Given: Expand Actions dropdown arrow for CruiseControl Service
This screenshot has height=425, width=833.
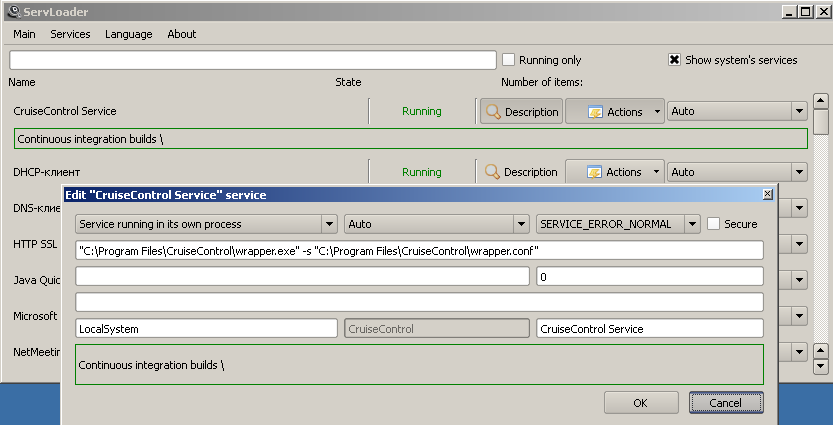Looking at the screenshot, I should point(657,112).
